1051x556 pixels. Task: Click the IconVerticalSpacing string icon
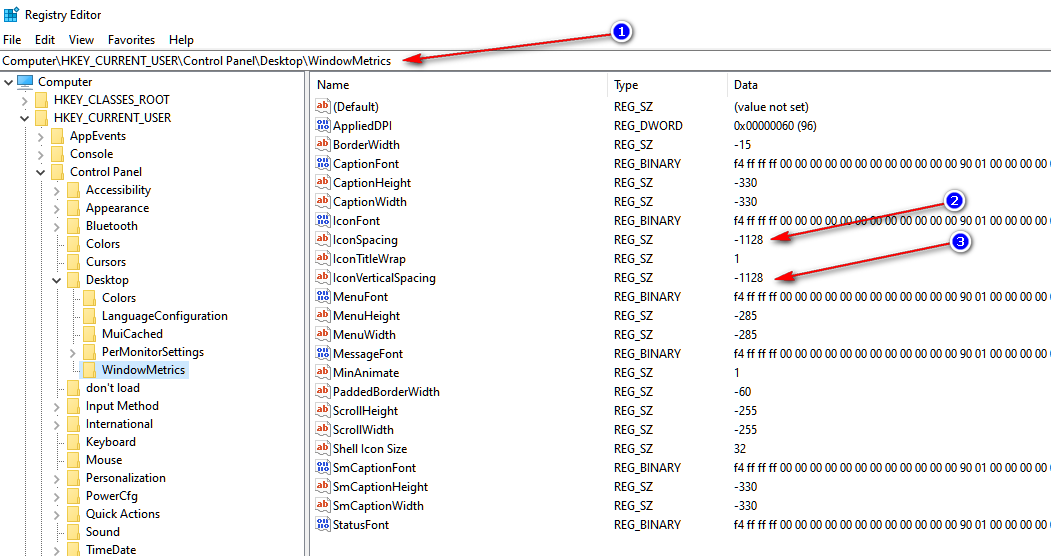click(323, 277)
